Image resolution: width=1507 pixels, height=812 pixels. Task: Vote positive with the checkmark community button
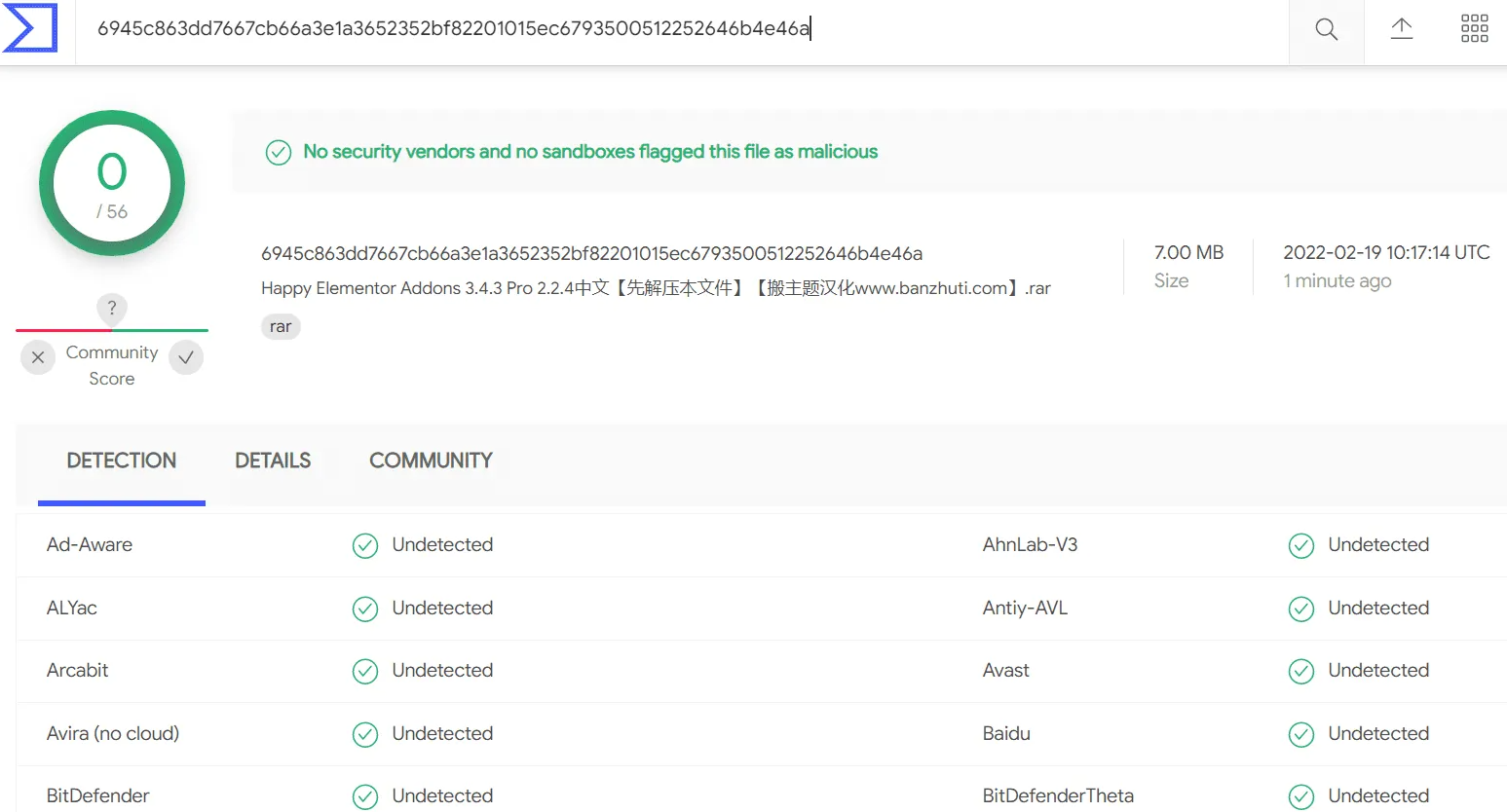point(186,357)
